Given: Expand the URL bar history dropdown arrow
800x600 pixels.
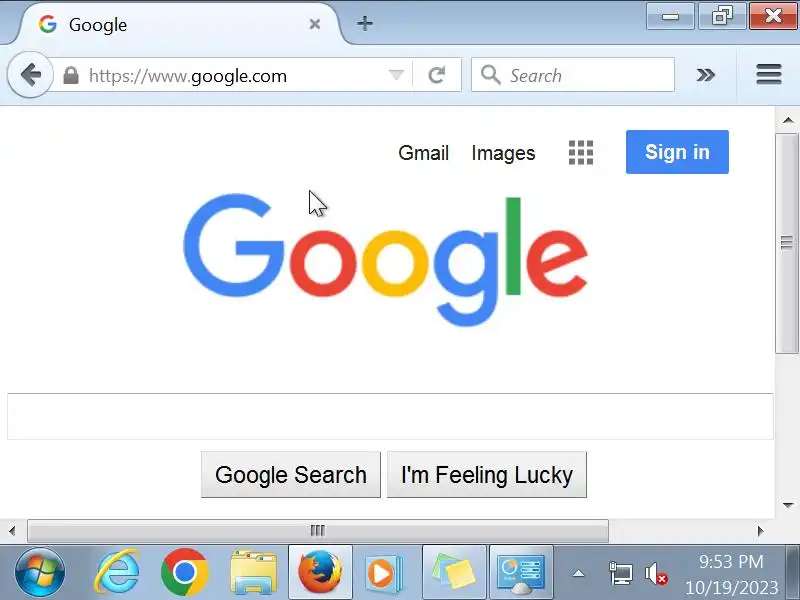Looking at the screenshot, I should (396, 75).
